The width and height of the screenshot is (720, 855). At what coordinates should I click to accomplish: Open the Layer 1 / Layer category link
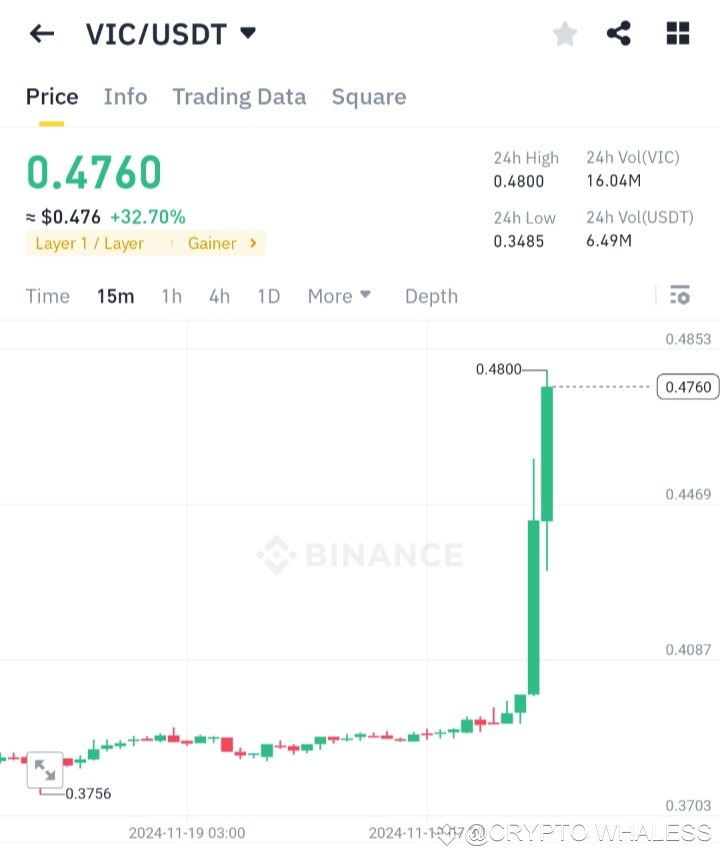tap(91, 243)
